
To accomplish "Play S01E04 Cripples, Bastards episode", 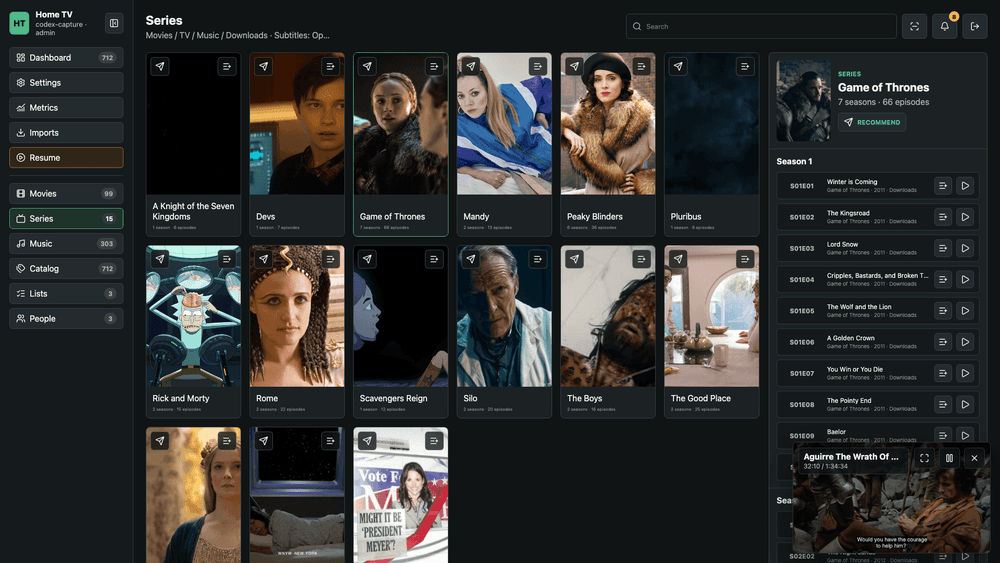I will [x=965, y=279].
